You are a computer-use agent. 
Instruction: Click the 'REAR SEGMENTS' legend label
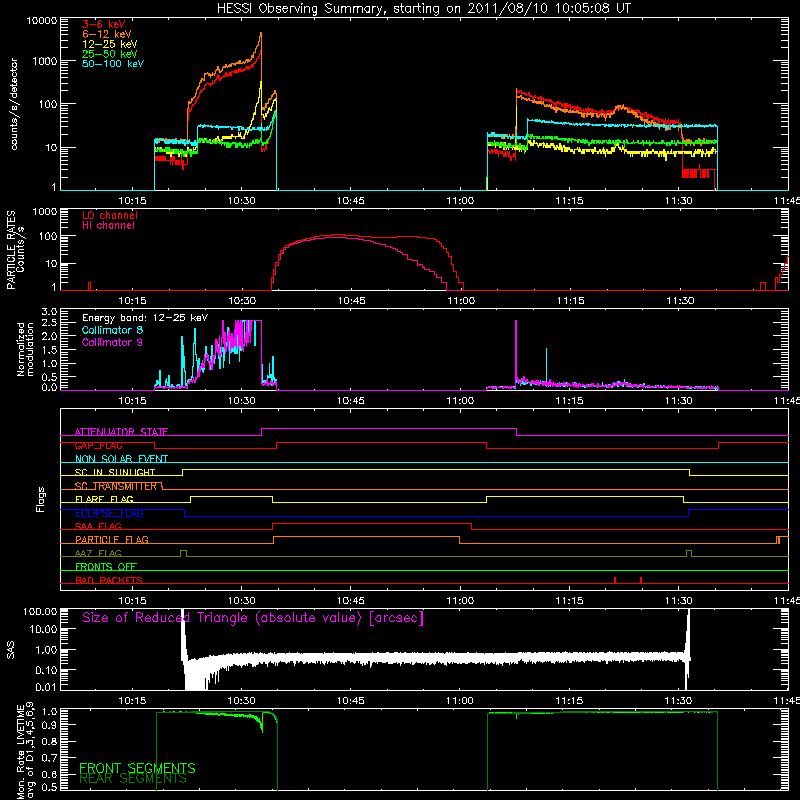pyautogui.click(x=133, y=778)
